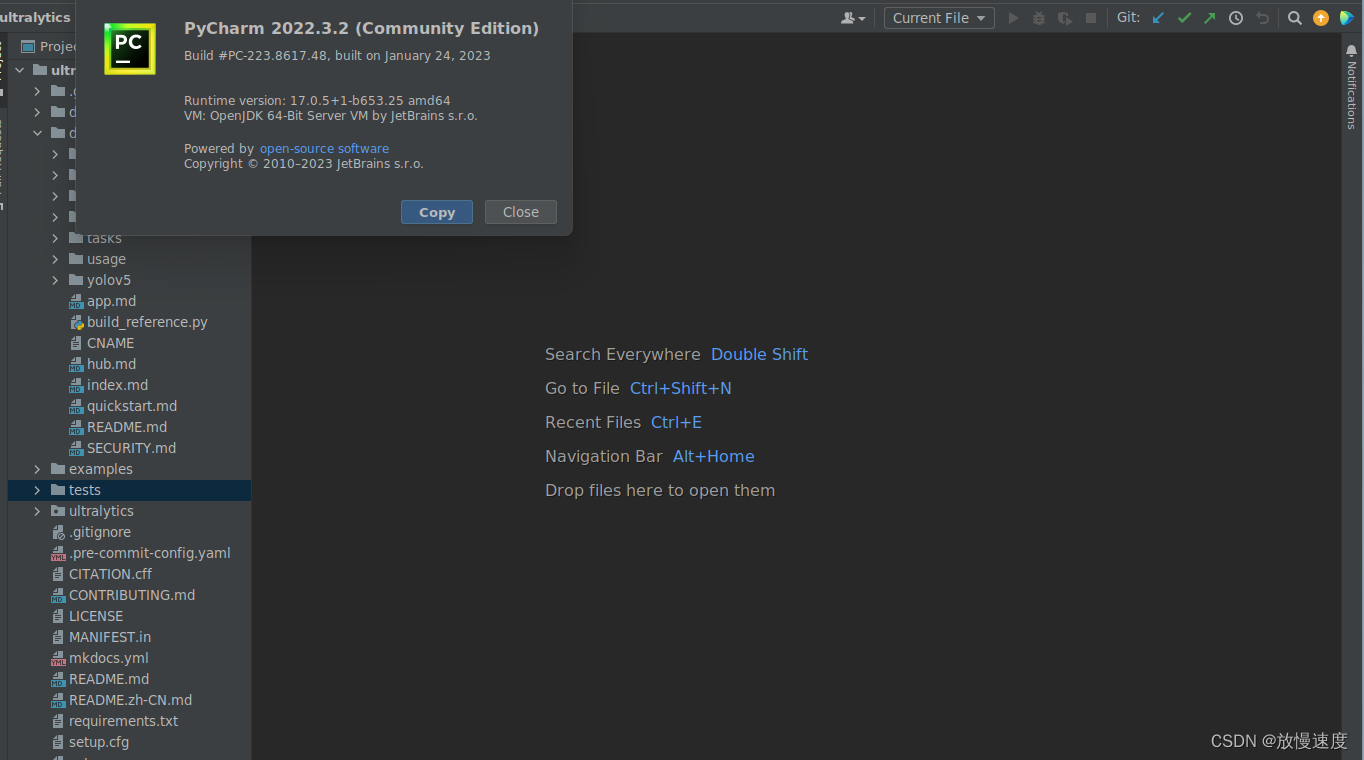Select requirements.txt file
Screen dimensions: 1364x760
pos(123,721)
